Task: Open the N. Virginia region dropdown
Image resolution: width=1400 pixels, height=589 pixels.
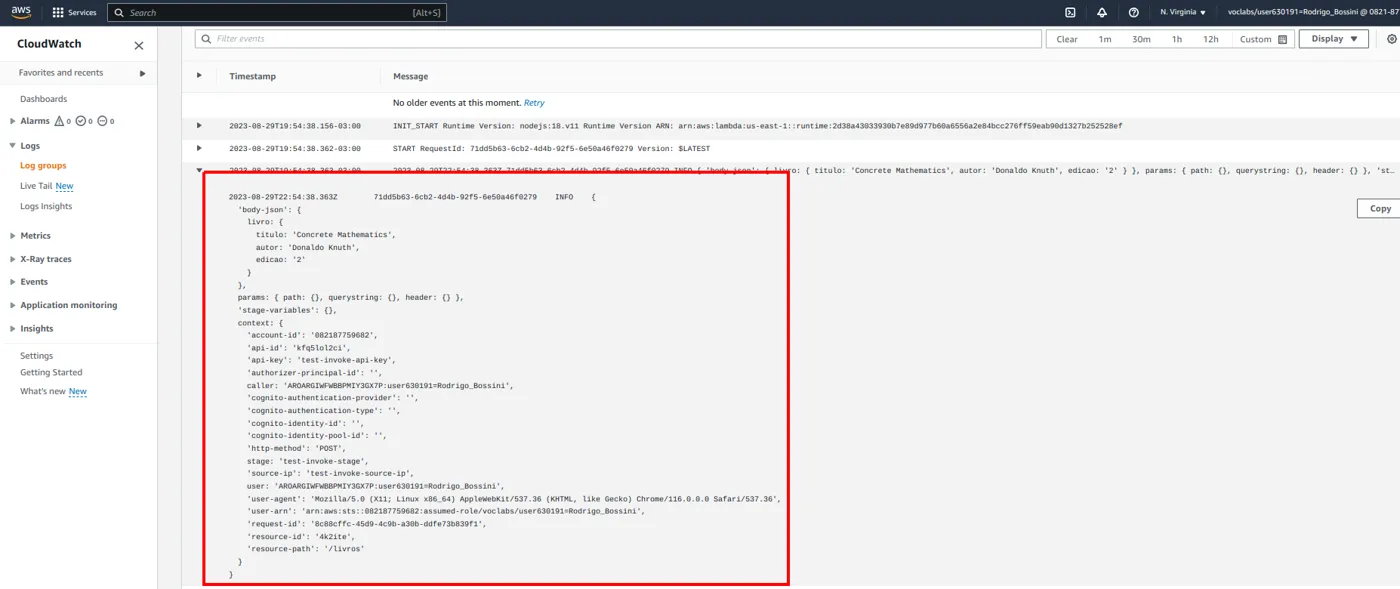Action: (1183, 13)
